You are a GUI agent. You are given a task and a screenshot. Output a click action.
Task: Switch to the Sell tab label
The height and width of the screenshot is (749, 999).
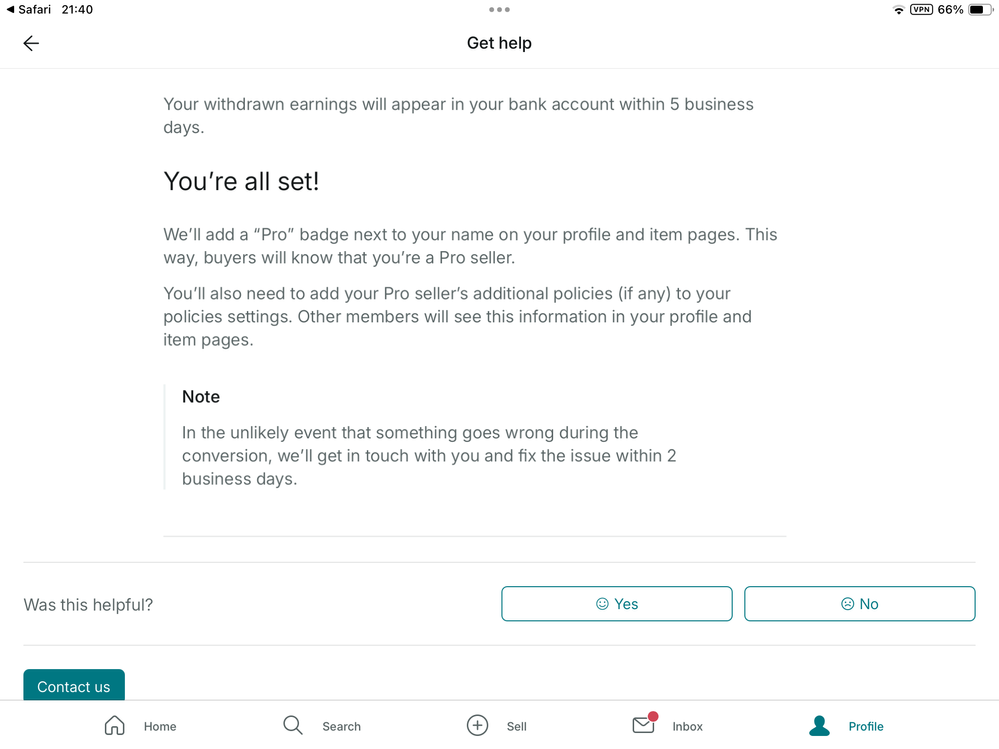(x=517, y=727)
